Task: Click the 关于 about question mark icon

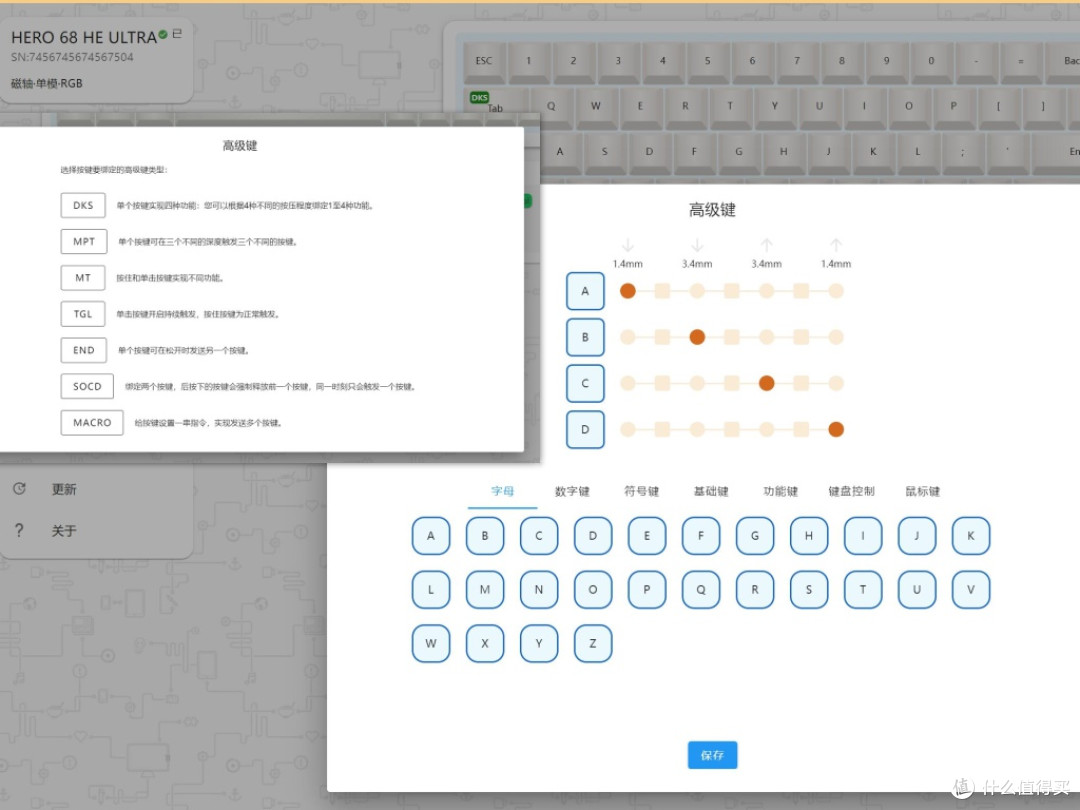Action: pyautogui.click(x=19, y=530)
